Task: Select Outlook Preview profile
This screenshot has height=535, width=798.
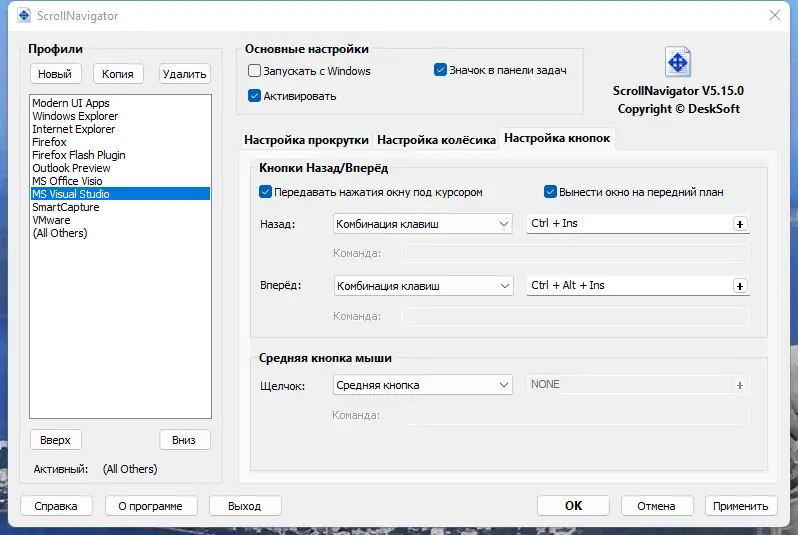Action: point(120,168)
